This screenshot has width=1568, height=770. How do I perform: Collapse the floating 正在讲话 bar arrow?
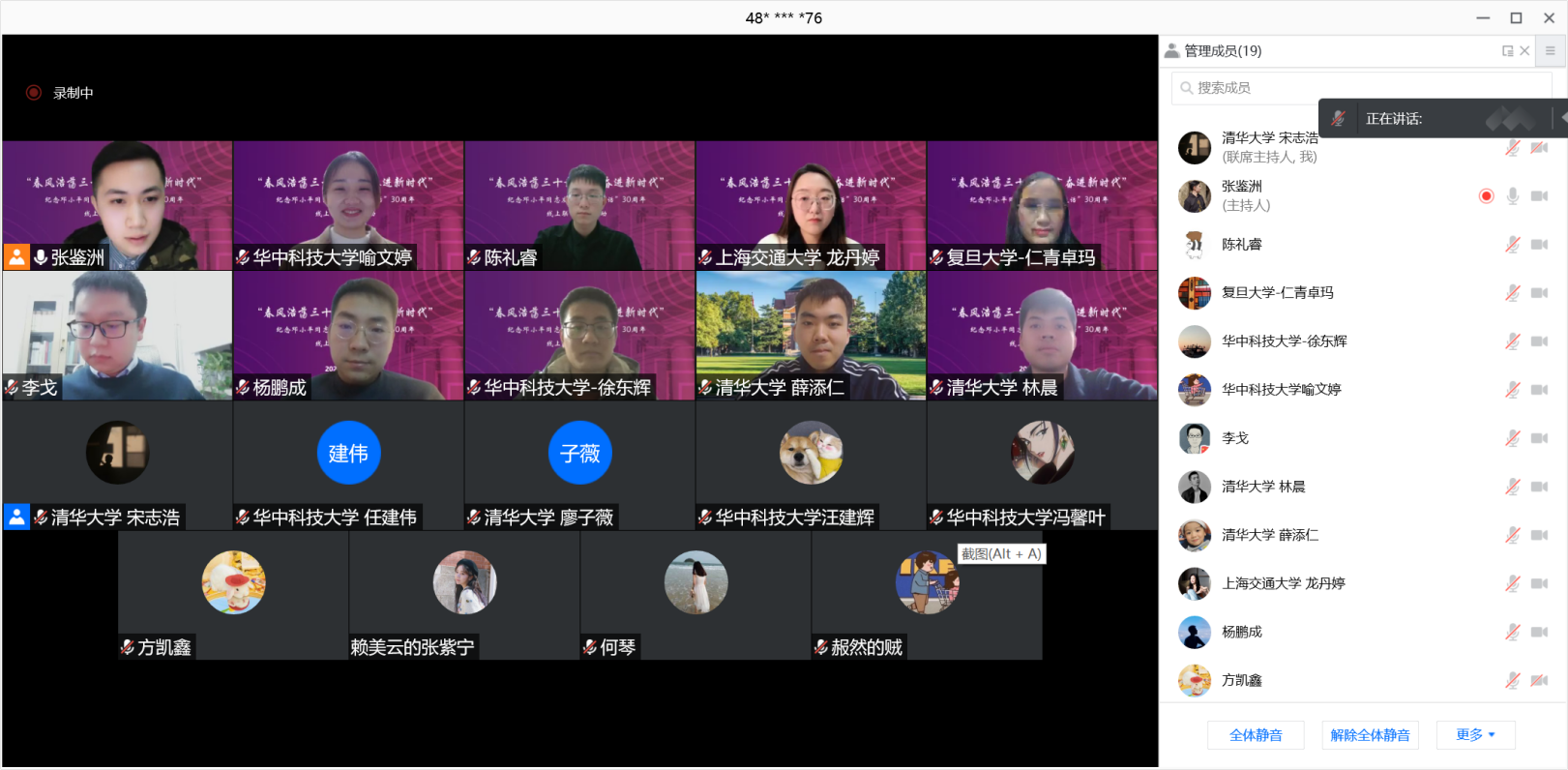(x=1561, y=118)
